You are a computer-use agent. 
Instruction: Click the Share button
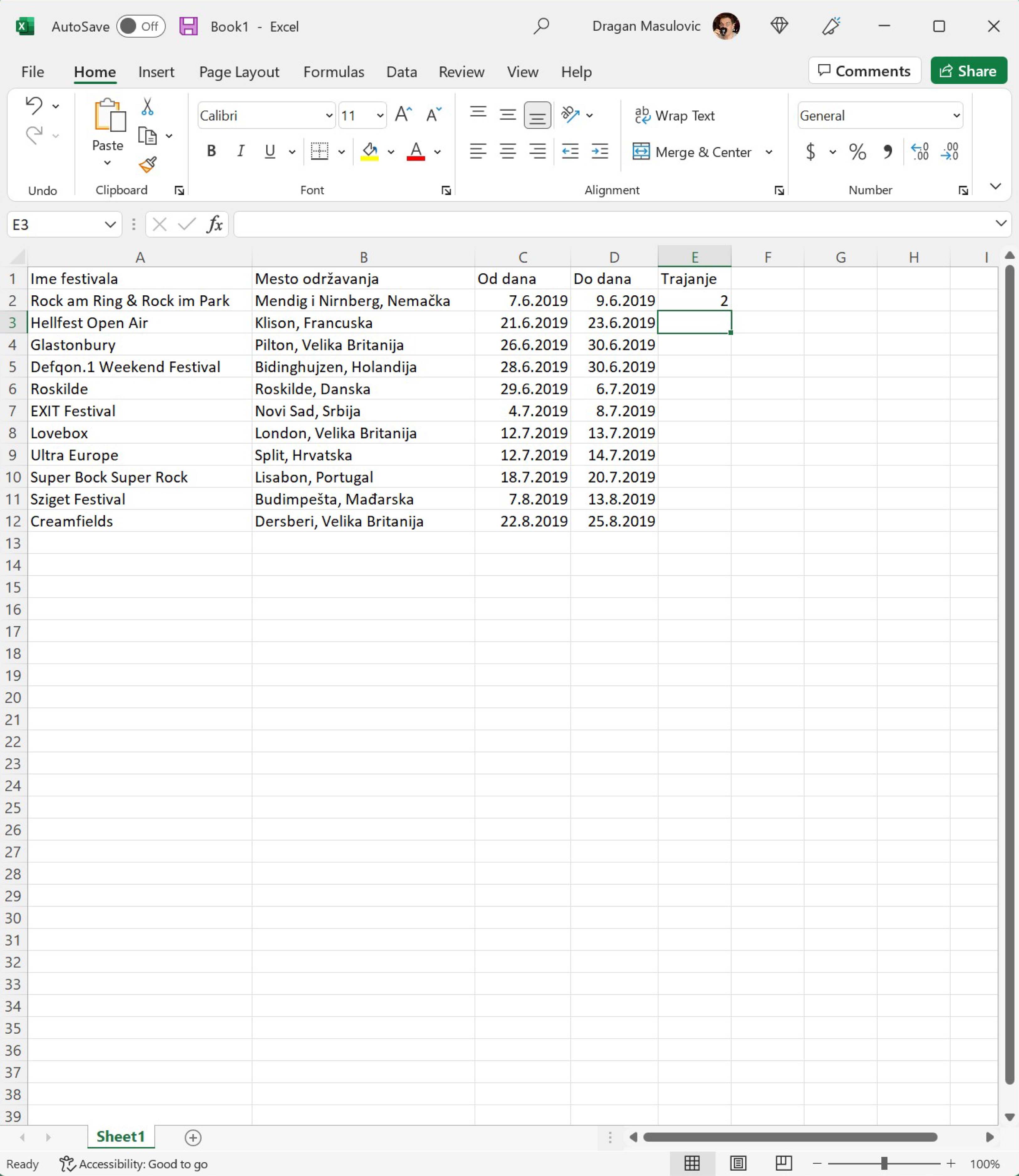pyautogui.click(x=969, y=71)
